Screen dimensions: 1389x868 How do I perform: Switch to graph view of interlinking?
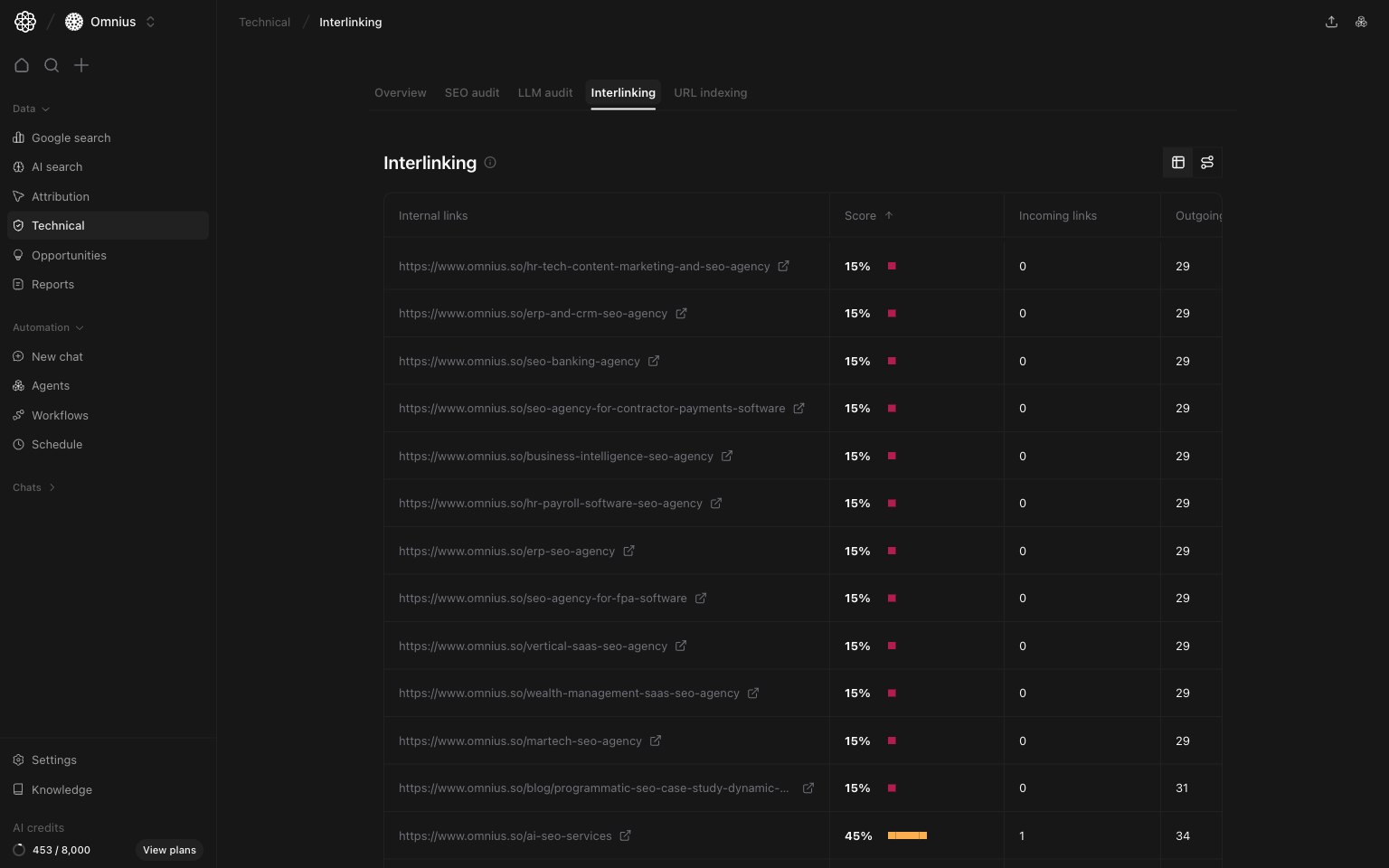tap(1207, 162)
